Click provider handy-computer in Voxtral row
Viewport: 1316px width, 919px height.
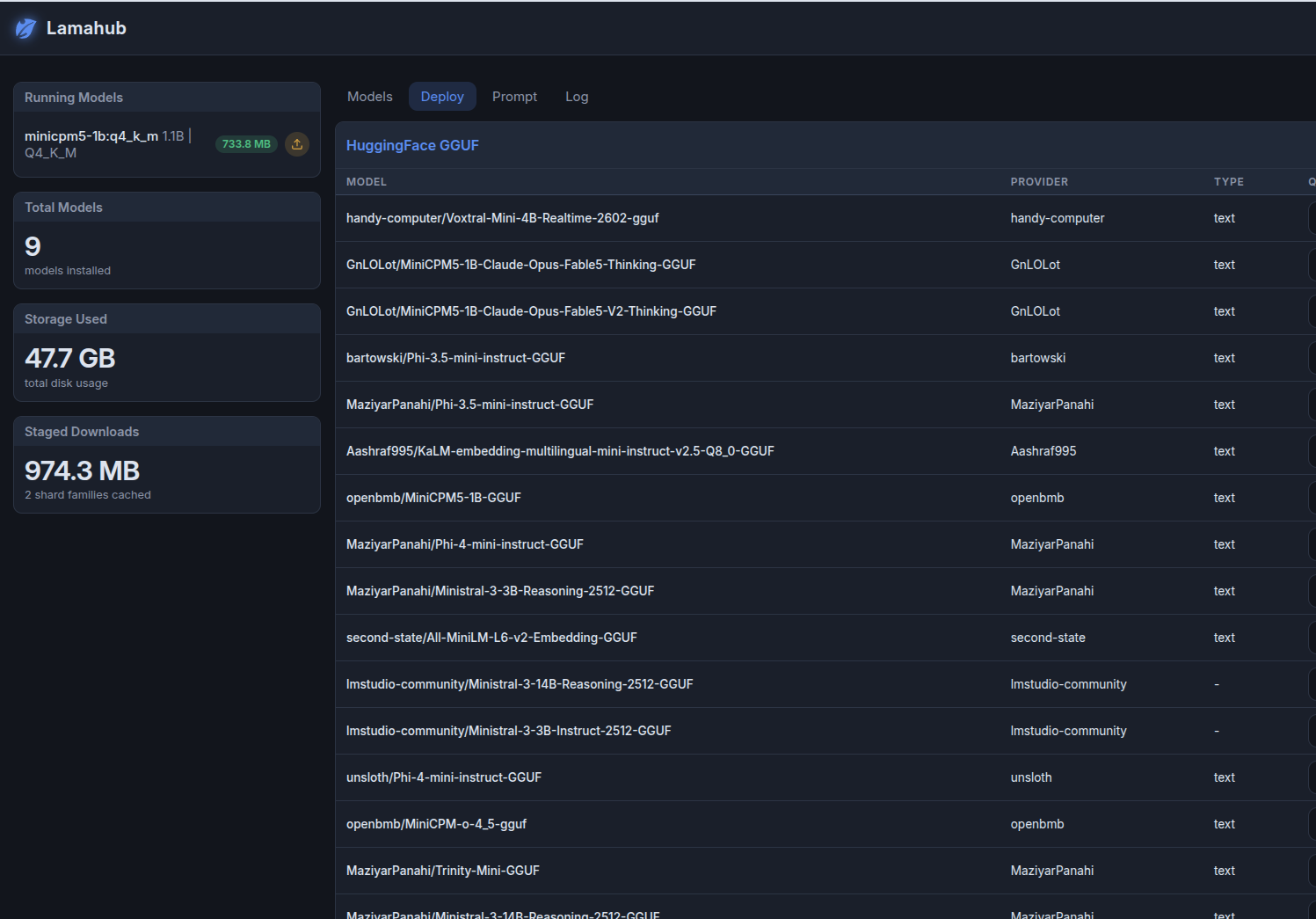point(1058,218)
